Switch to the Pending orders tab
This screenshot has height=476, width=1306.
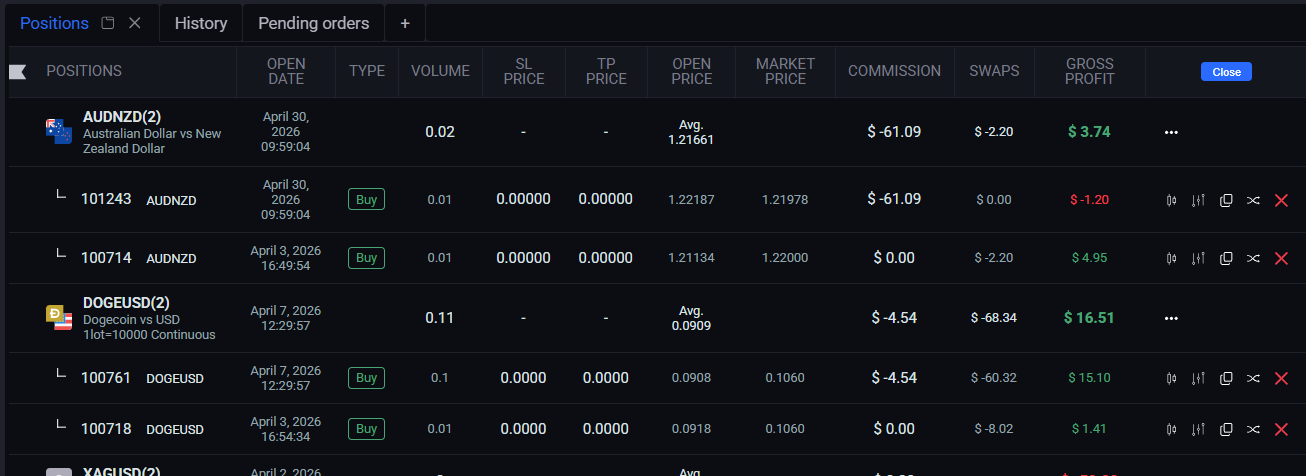[x=314, y=23]
